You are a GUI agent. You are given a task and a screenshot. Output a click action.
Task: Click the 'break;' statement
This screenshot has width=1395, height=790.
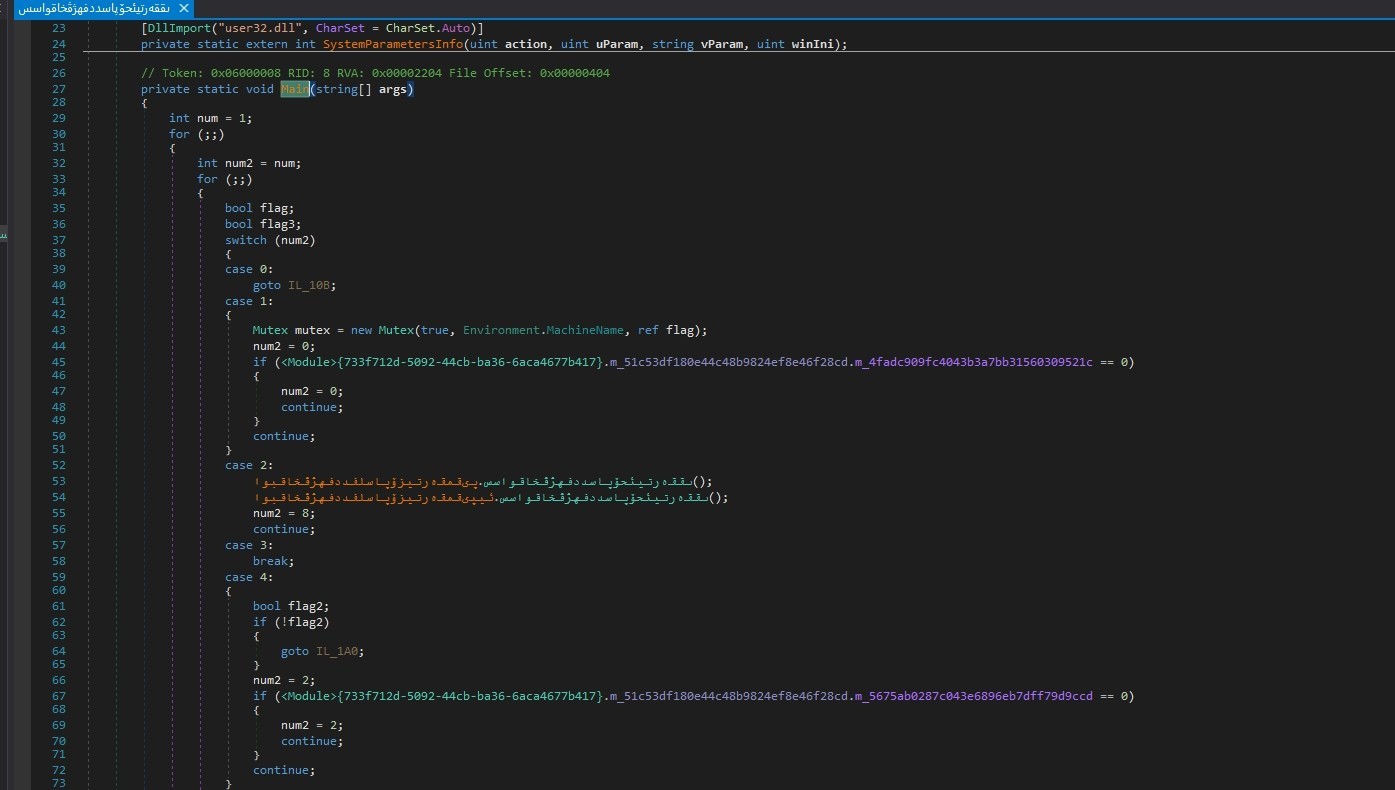274,561
